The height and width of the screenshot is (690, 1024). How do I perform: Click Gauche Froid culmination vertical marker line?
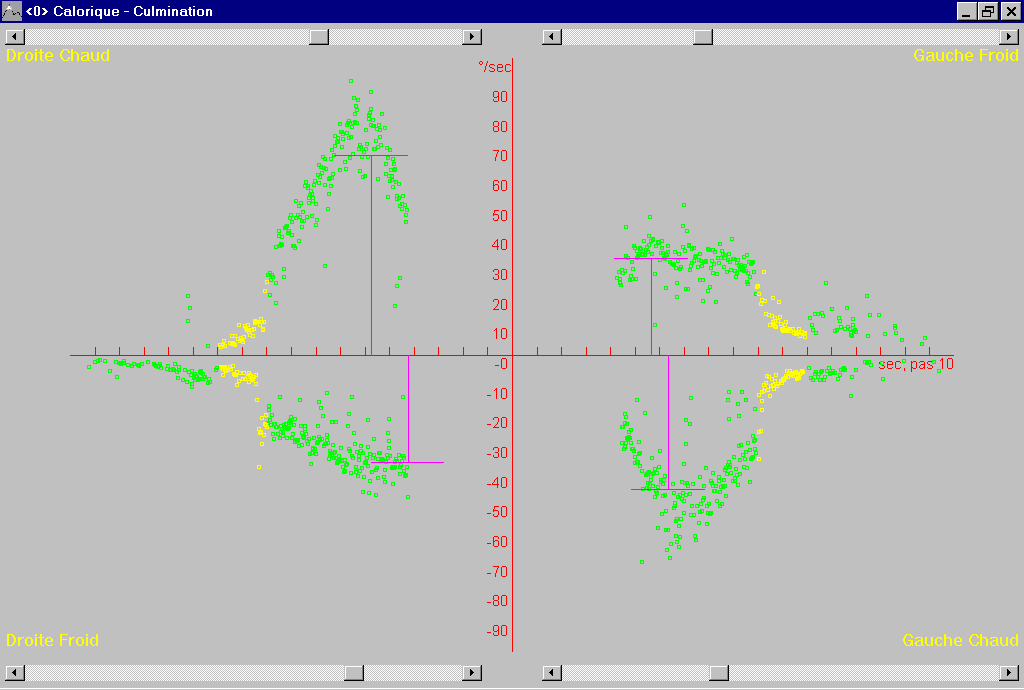coord(651,307)
